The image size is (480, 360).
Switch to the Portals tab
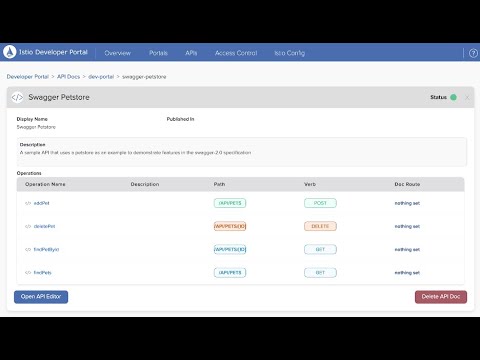(158, 53)
